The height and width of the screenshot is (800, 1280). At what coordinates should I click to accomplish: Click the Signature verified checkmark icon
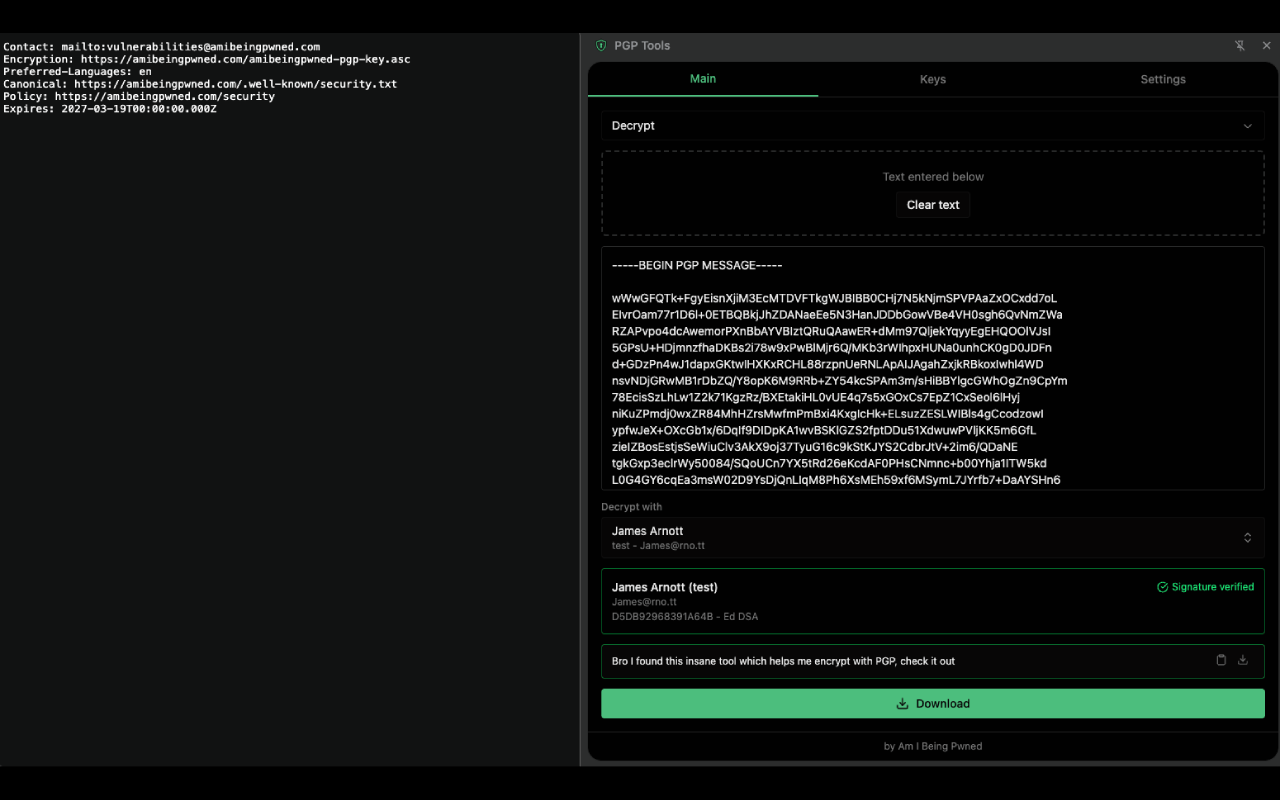(x=1160, y=587)
